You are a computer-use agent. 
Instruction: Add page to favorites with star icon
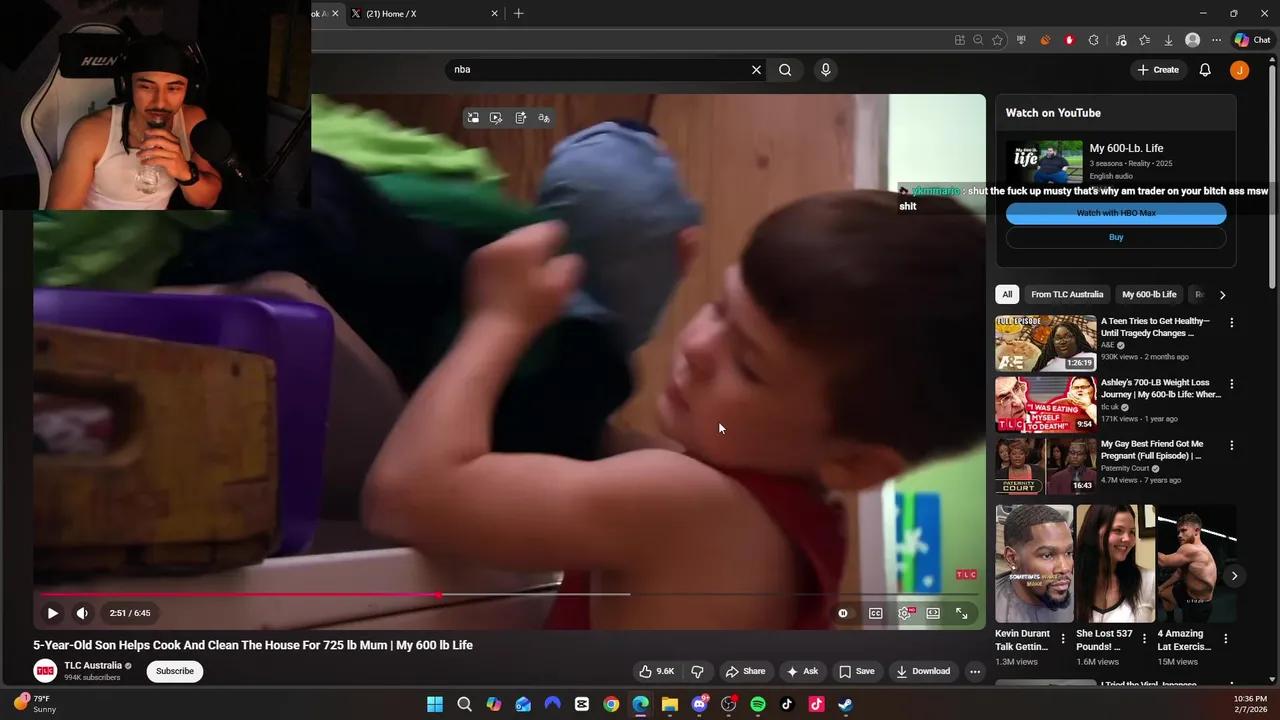[997, 40]
